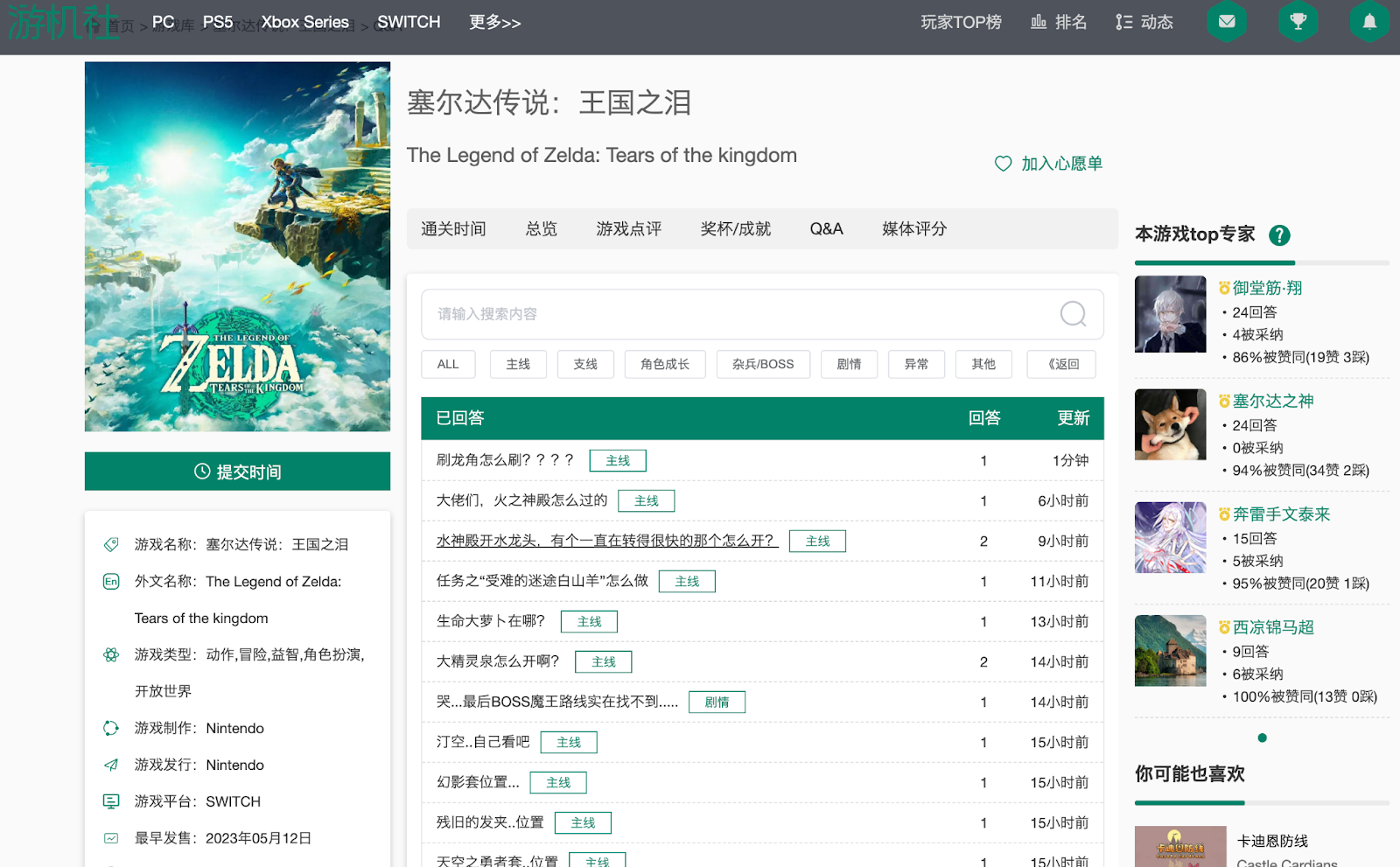Open 塞尔达之神 dog avatar thumbnail
1400x867 pixels.
1171,424
